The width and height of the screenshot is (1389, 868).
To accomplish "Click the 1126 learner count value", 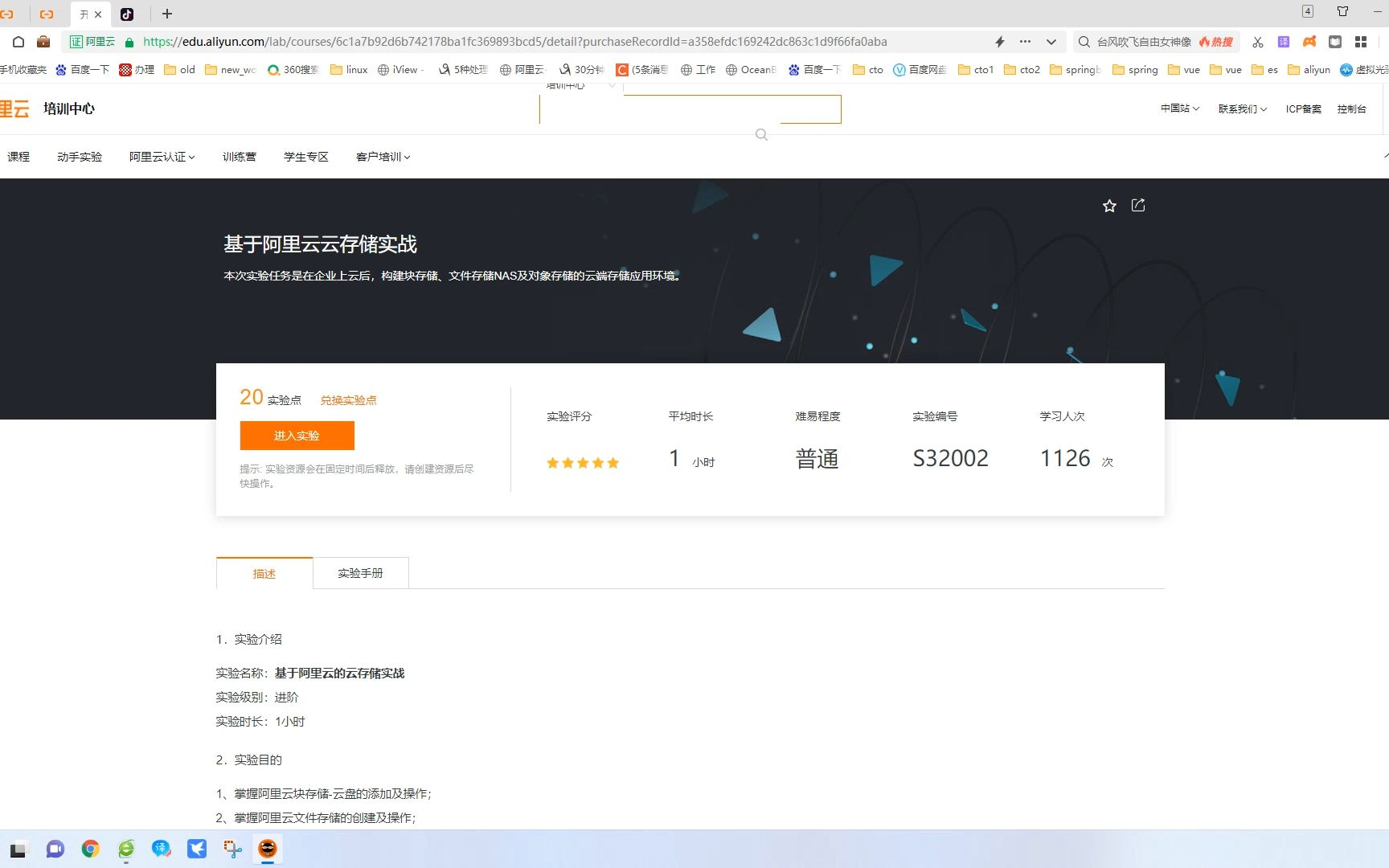I will click(x=1065, y=458).
